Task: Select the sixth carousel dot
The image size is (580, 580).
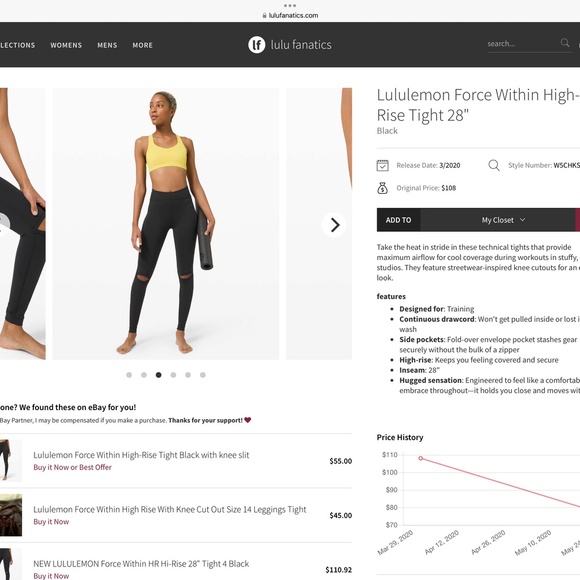Action: tap(203, 375)
